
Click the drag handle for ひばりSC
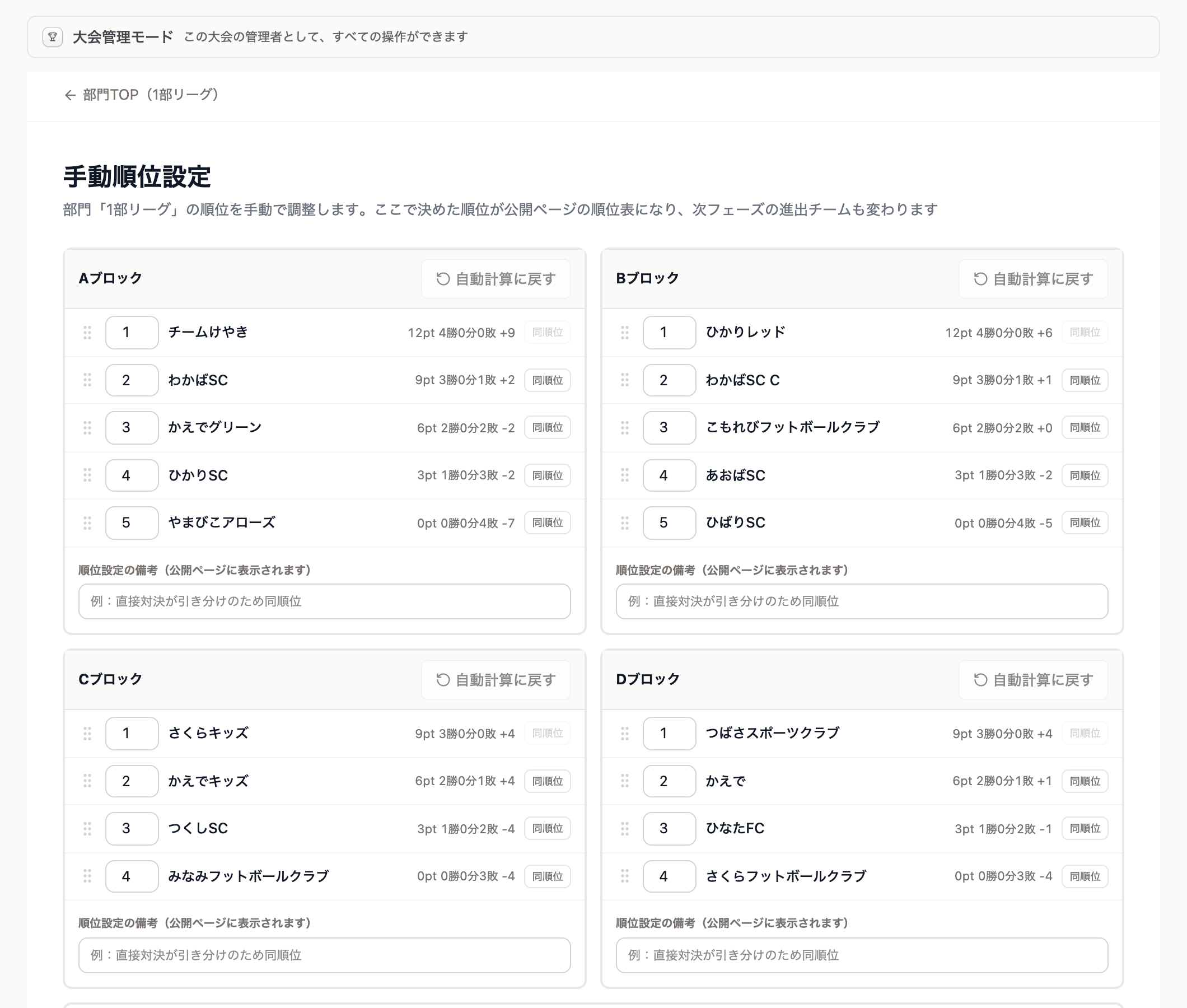(x=625, y=522)
